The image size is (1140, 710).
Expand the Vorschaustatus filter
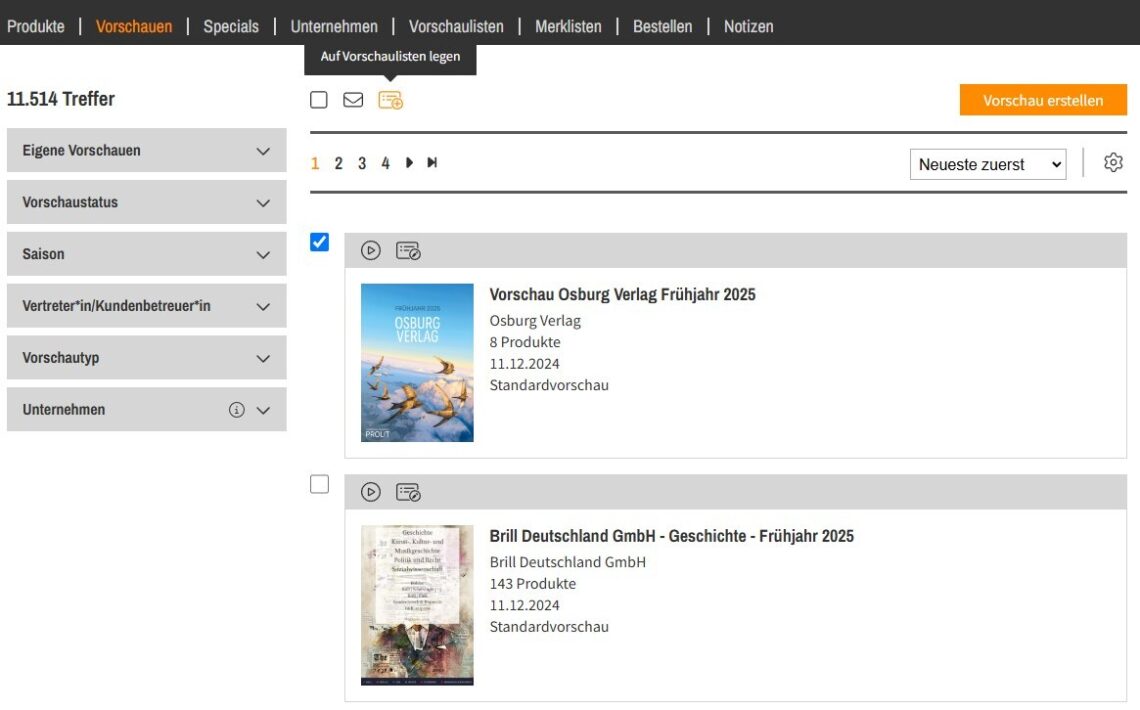pos(146,202)
